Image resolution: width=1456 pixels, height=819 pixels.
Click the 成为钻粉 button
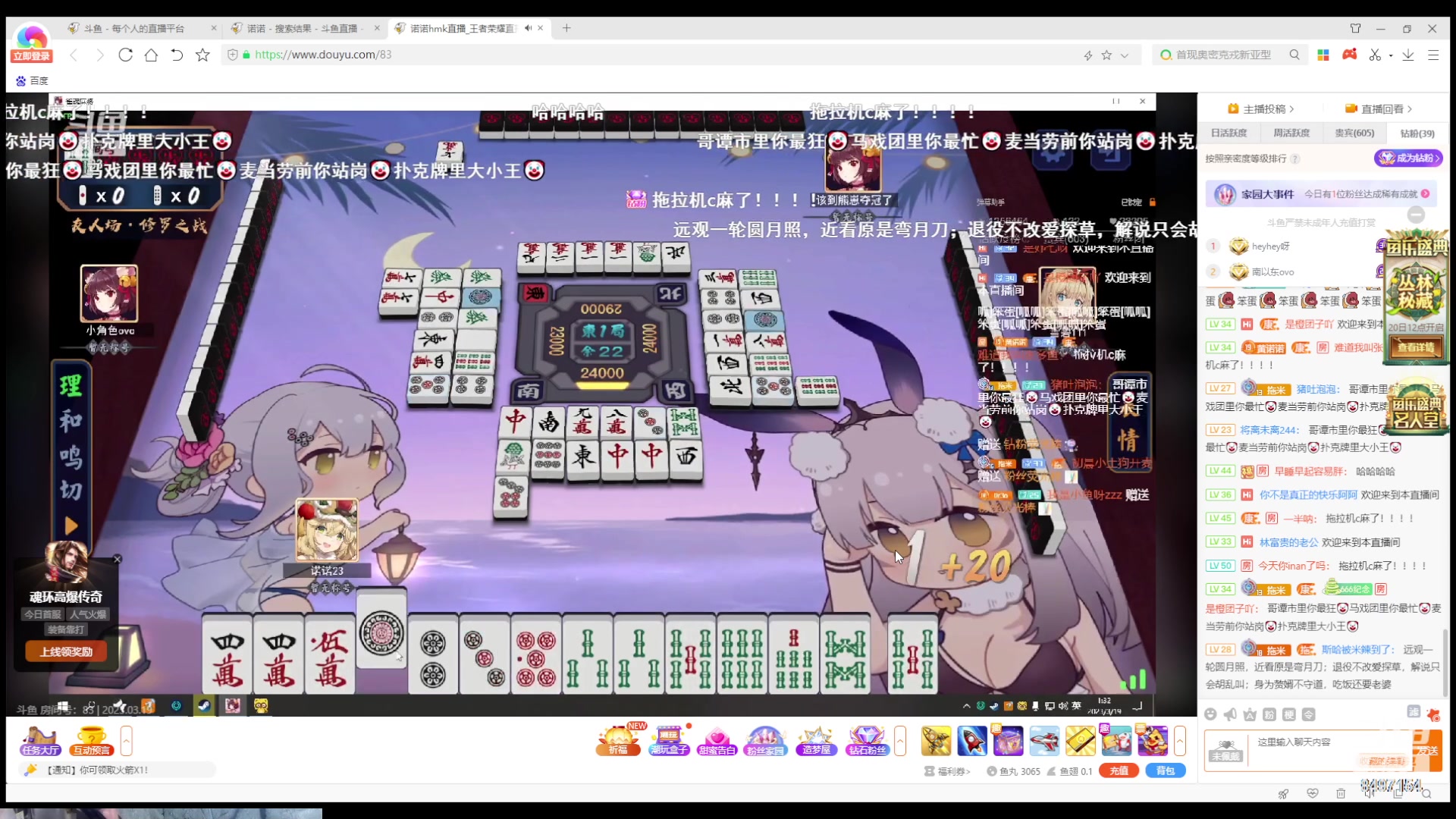[1408, 158]
